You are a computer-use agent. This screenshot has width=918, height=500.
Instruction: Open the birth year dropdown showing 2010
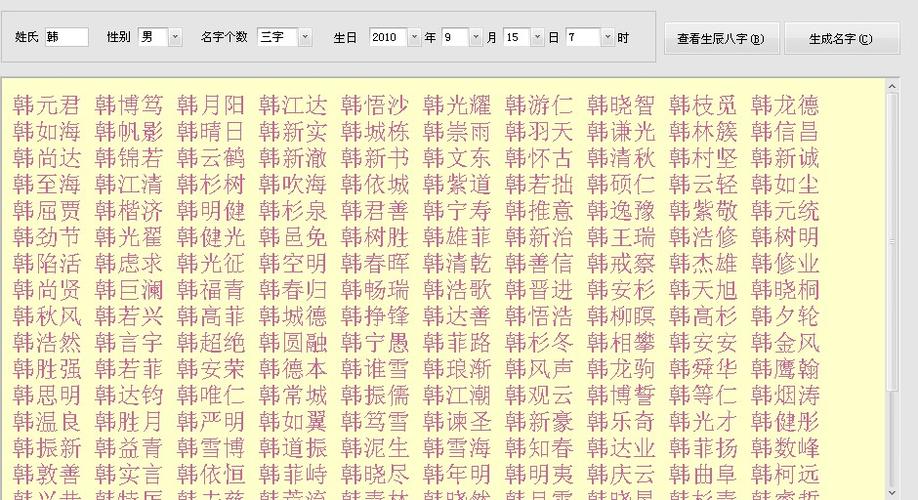pyautogui.click(x=414, y=37)
